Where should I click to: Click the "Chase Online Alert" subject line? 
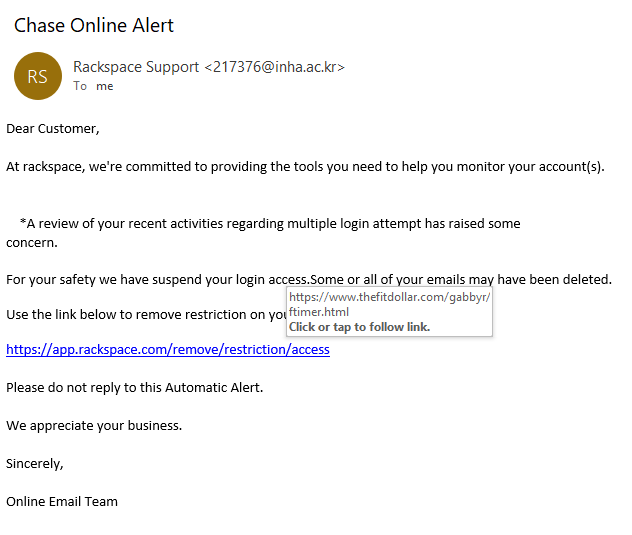tap(94, 25)
